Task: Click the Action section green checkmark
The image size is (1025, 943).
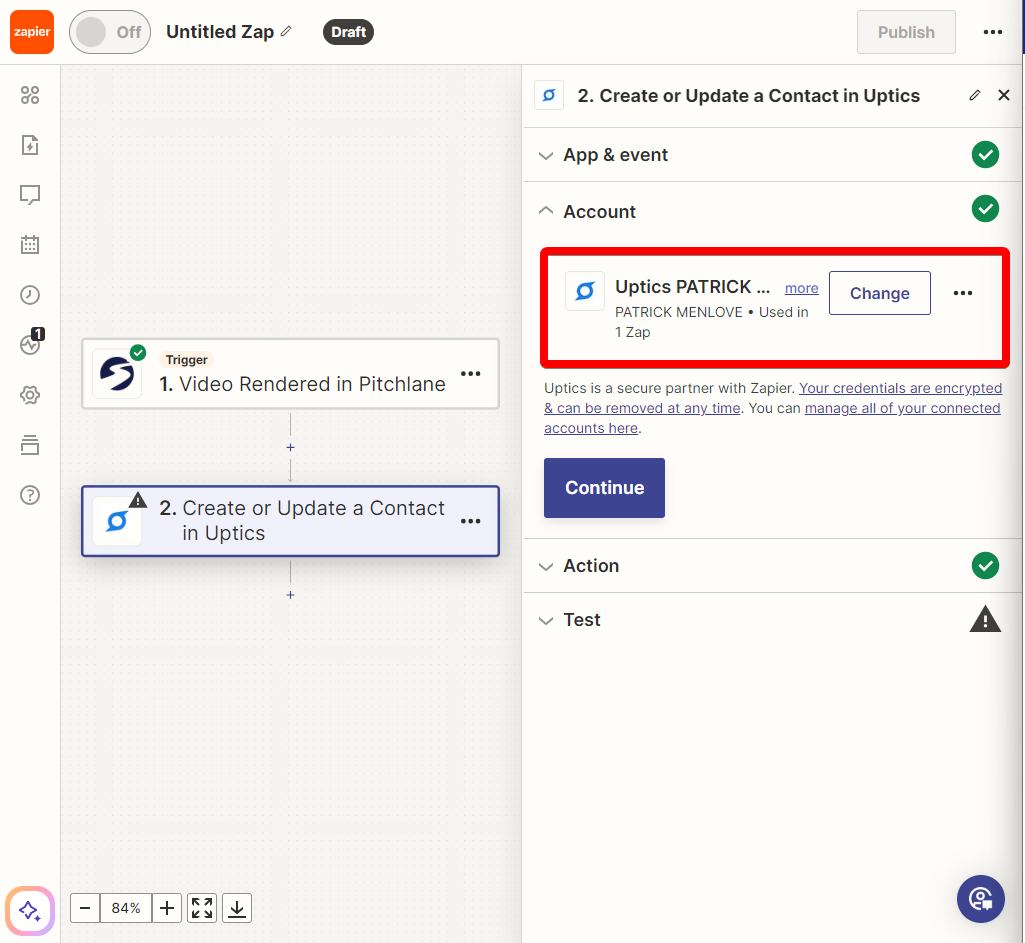Action: pos(985,566)
